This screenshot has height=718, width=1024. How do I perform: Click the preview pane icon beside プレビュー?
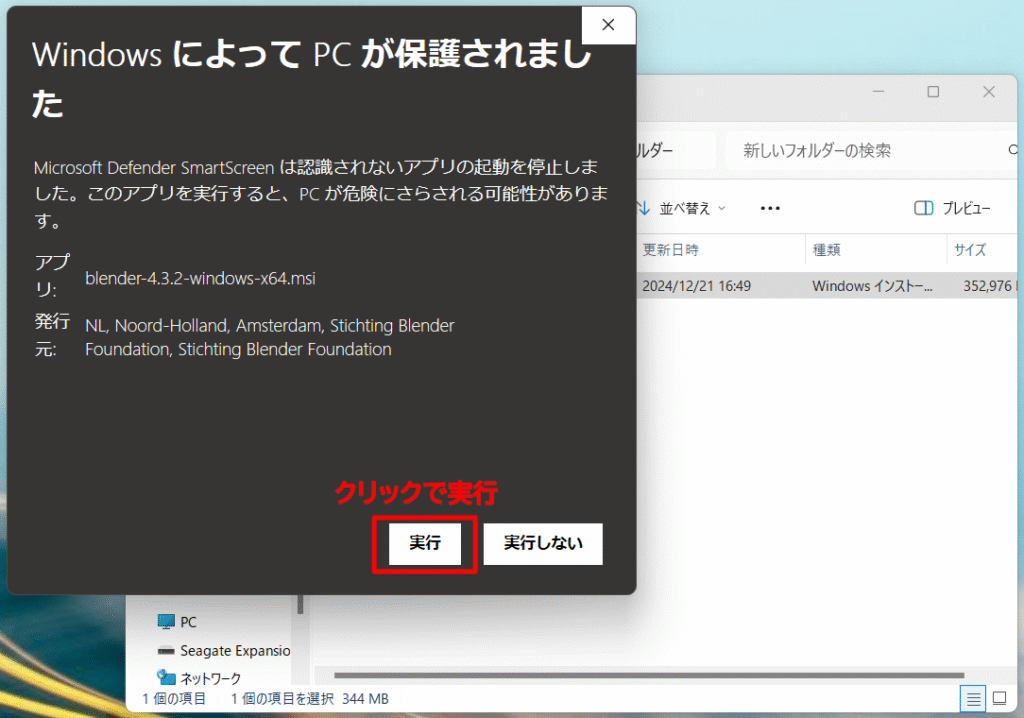pos(923,208)
